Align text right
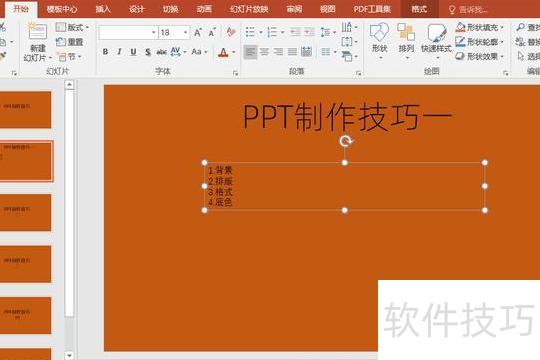The height and width of the screenshot is (360, 540). (x=278, y=52)
